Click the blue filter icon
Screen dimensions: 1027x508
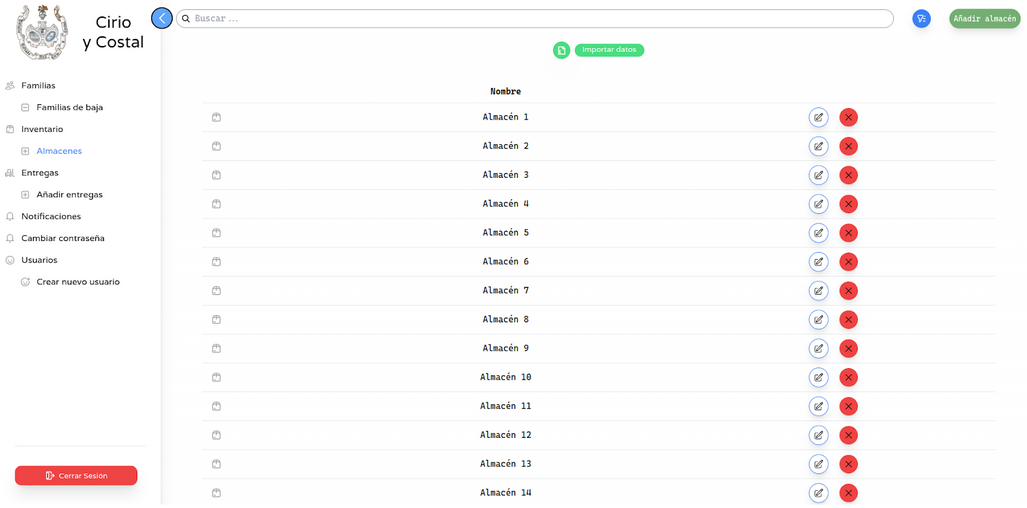[x=921, y=19]
